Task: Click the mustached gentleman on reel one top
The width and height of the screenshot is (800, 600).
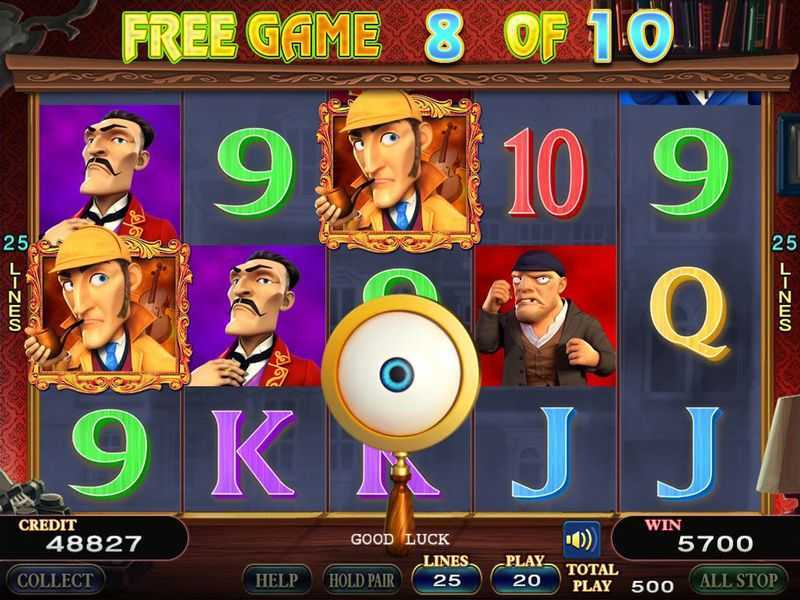Action: coord(109,168)
